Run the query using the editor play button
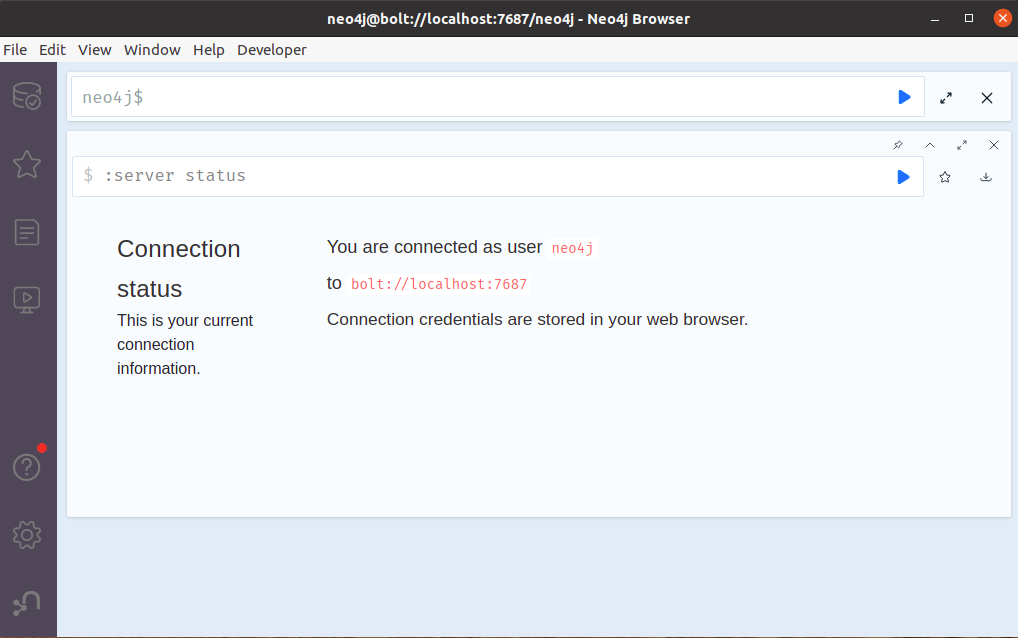This screenshot has height=638, width=1018. pyautogui.click(x=903, y=97)
